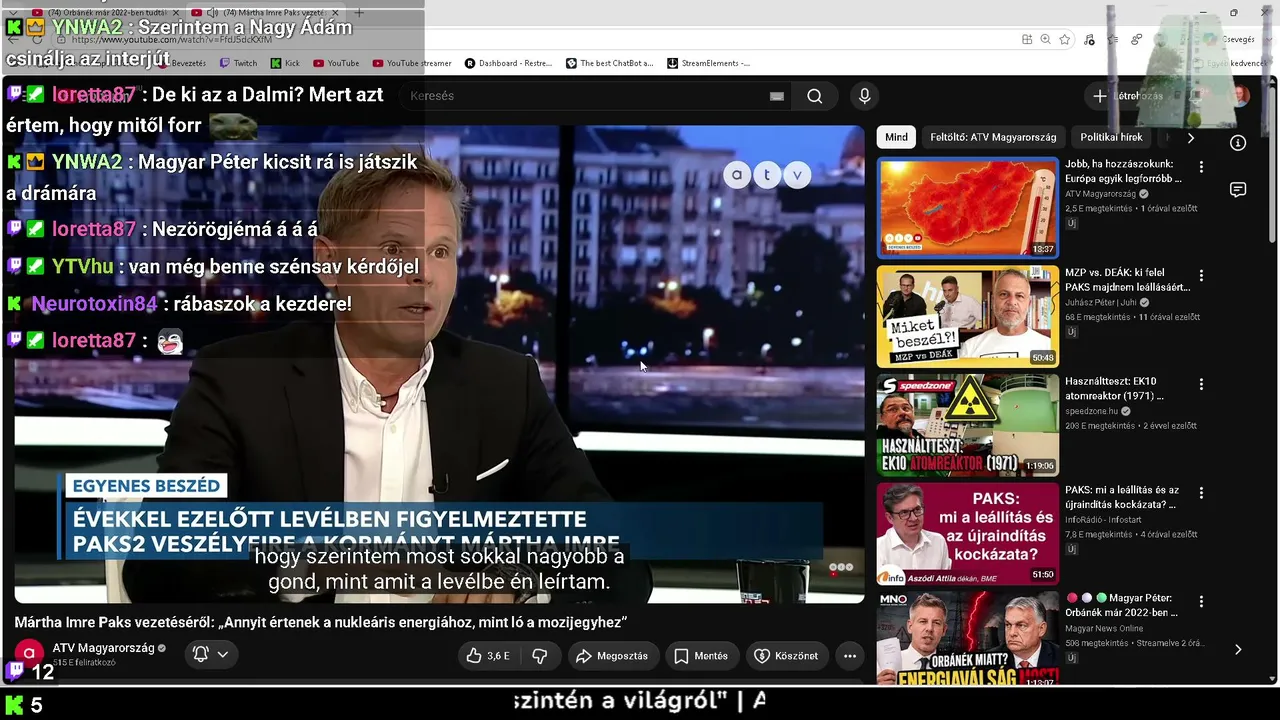Open the Twitch bookmark in bookmarks bar
This screenshot has width=1280, height=720.
(x=238, y=63)
